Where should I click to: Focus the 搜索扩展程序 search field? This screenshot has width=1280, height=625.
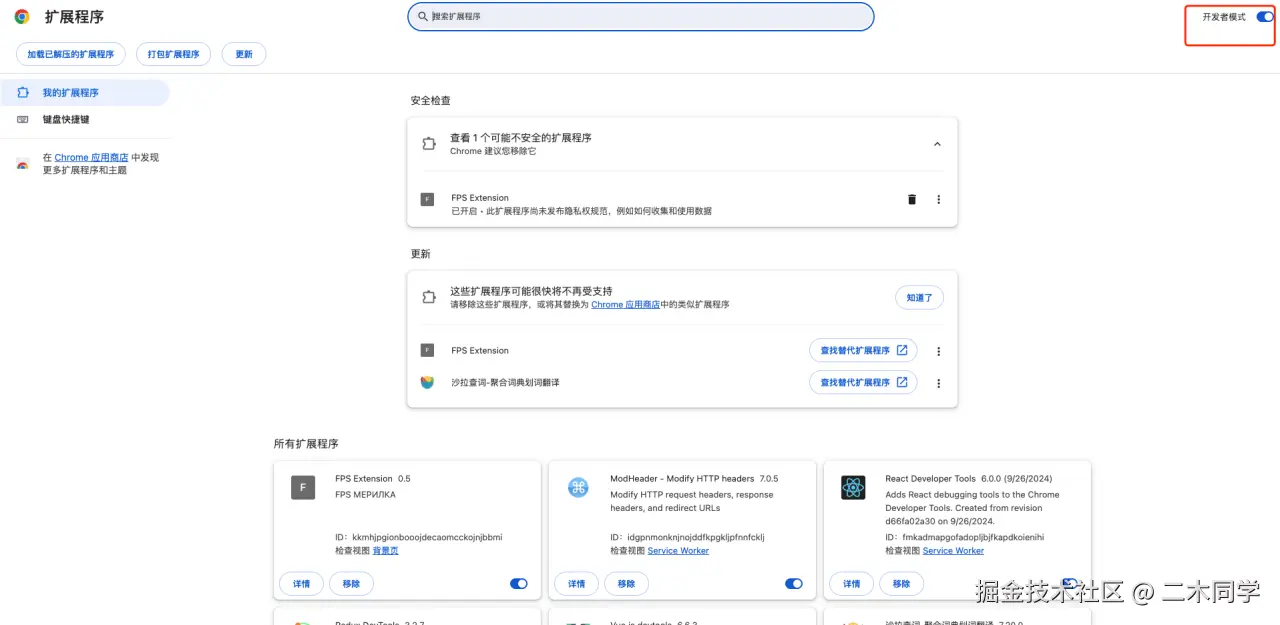point(641,16)
